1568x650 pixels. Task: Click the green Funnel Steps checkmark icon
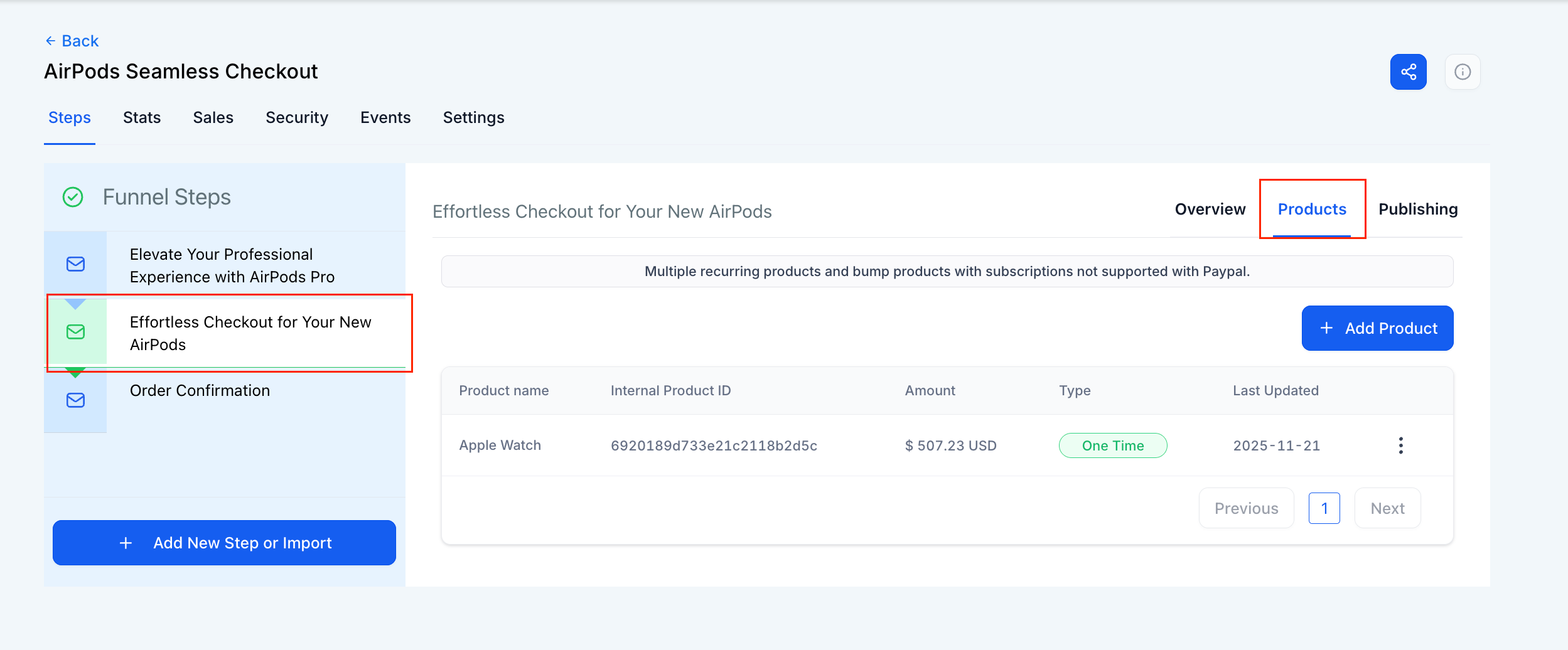click(73, 197)
